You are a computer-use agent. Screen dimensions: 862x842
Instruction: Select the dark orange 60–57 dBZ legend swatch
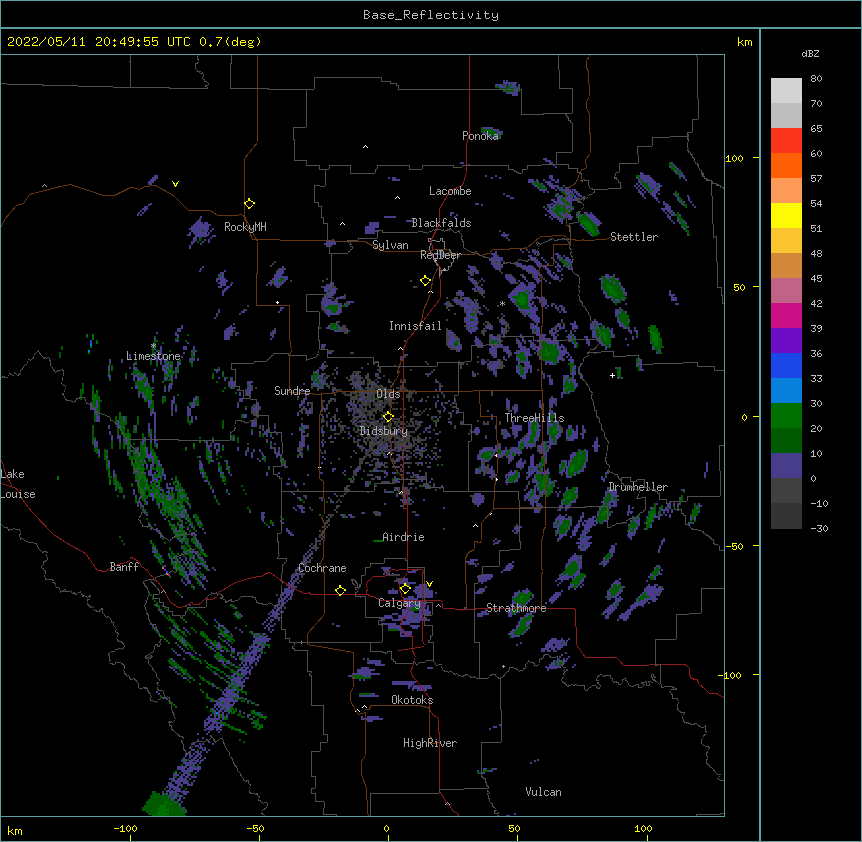tap(786, 165)
